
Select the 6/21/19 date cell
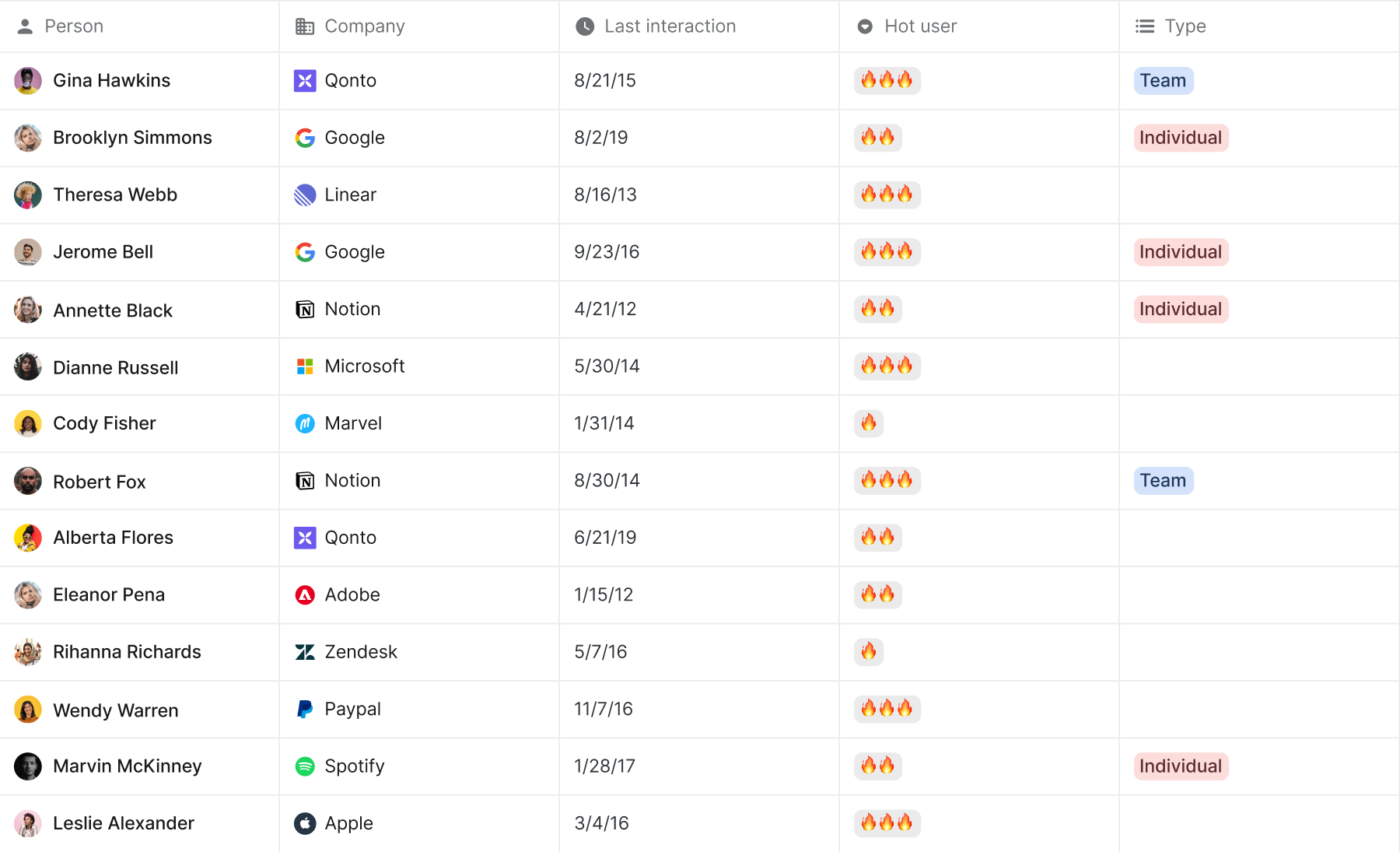[x=605, y=538]
